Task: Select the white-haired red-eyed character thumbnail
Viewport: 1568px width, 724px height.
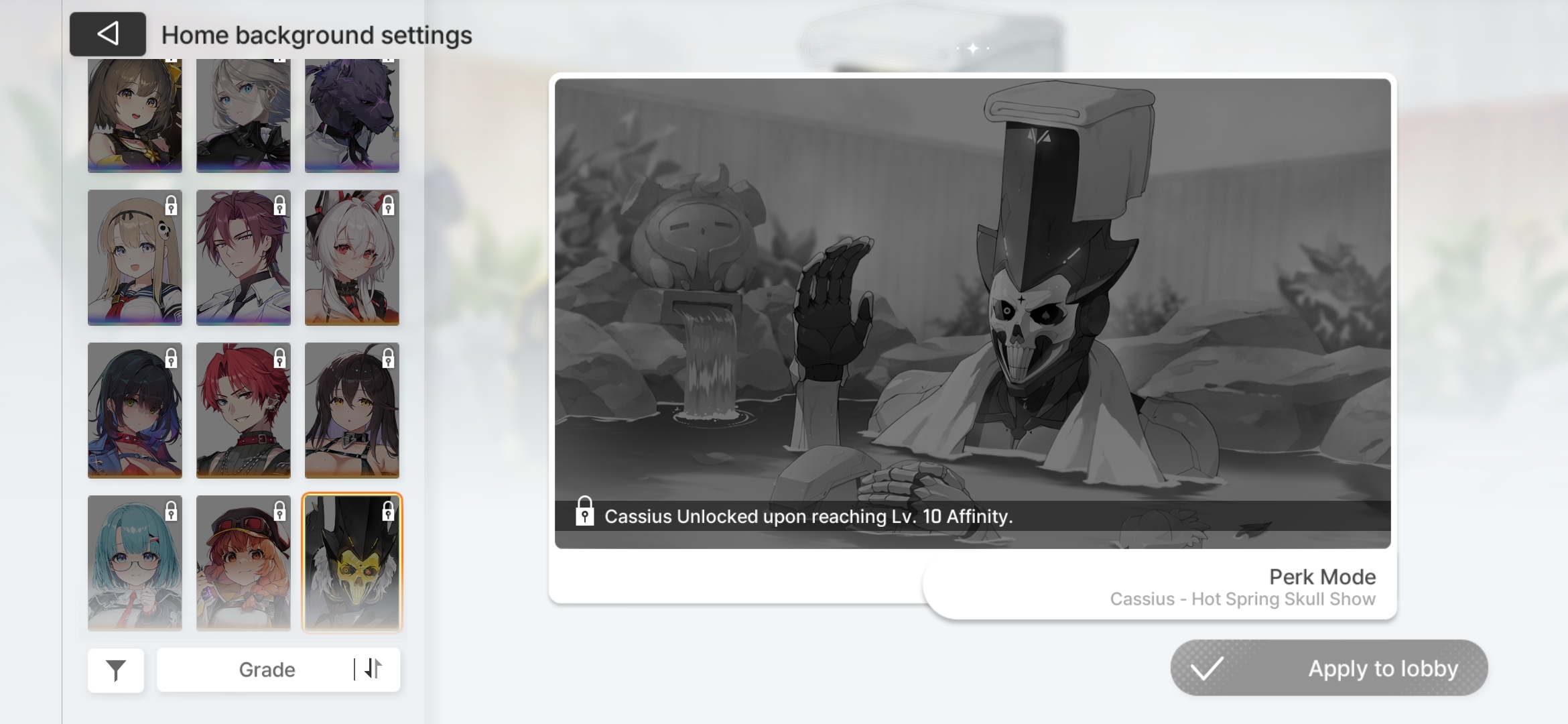Action: click(352, 258)
